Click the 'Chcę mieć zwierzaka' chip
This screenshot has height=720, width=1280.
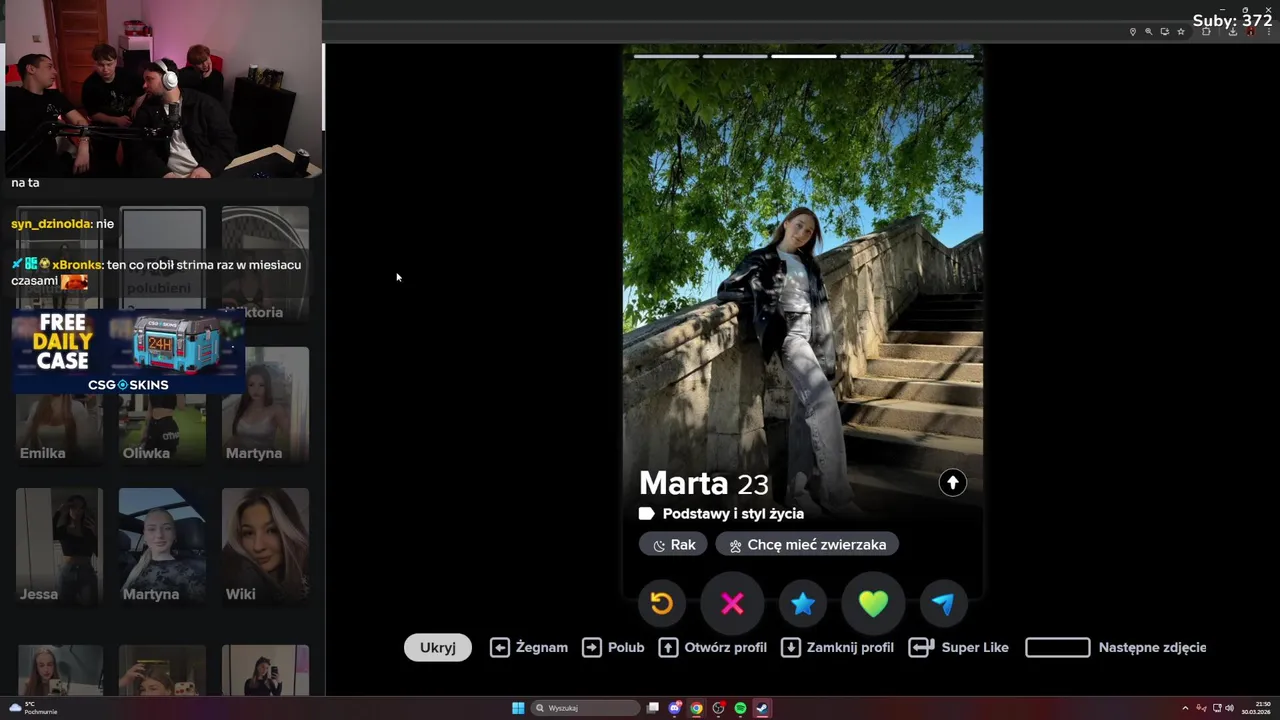click(807, 545)
